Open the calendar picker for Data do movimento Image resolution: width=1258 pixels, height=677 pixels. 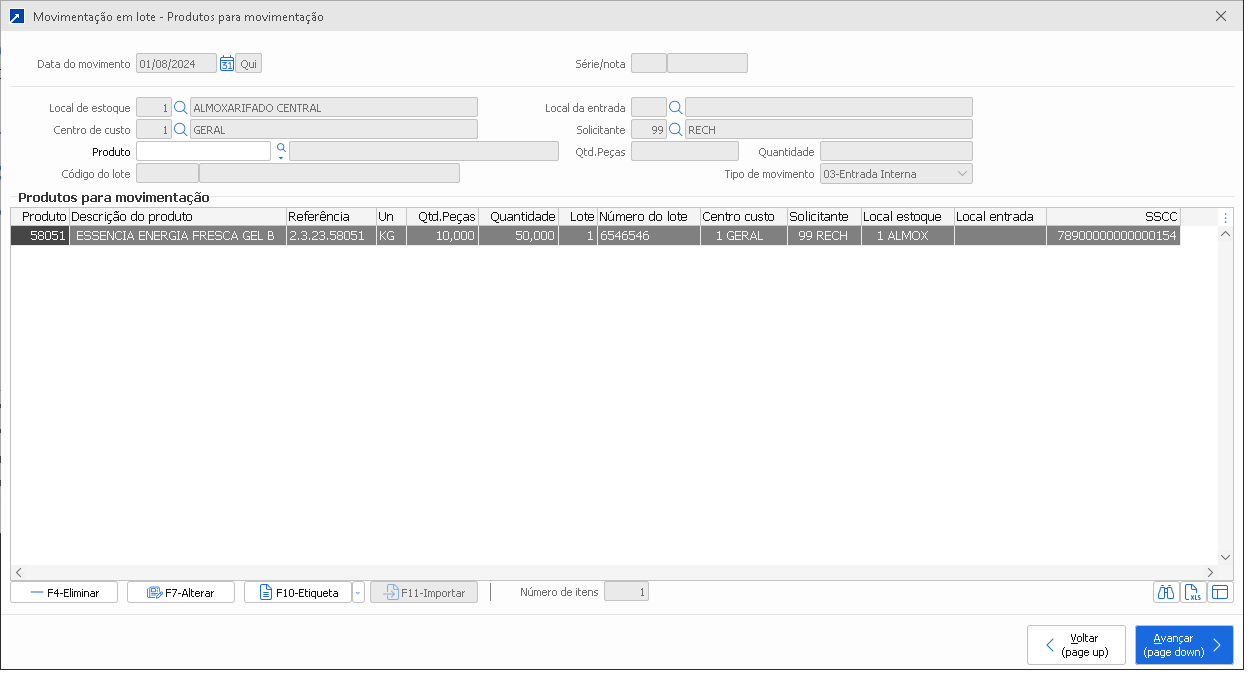tap(227, 64)
